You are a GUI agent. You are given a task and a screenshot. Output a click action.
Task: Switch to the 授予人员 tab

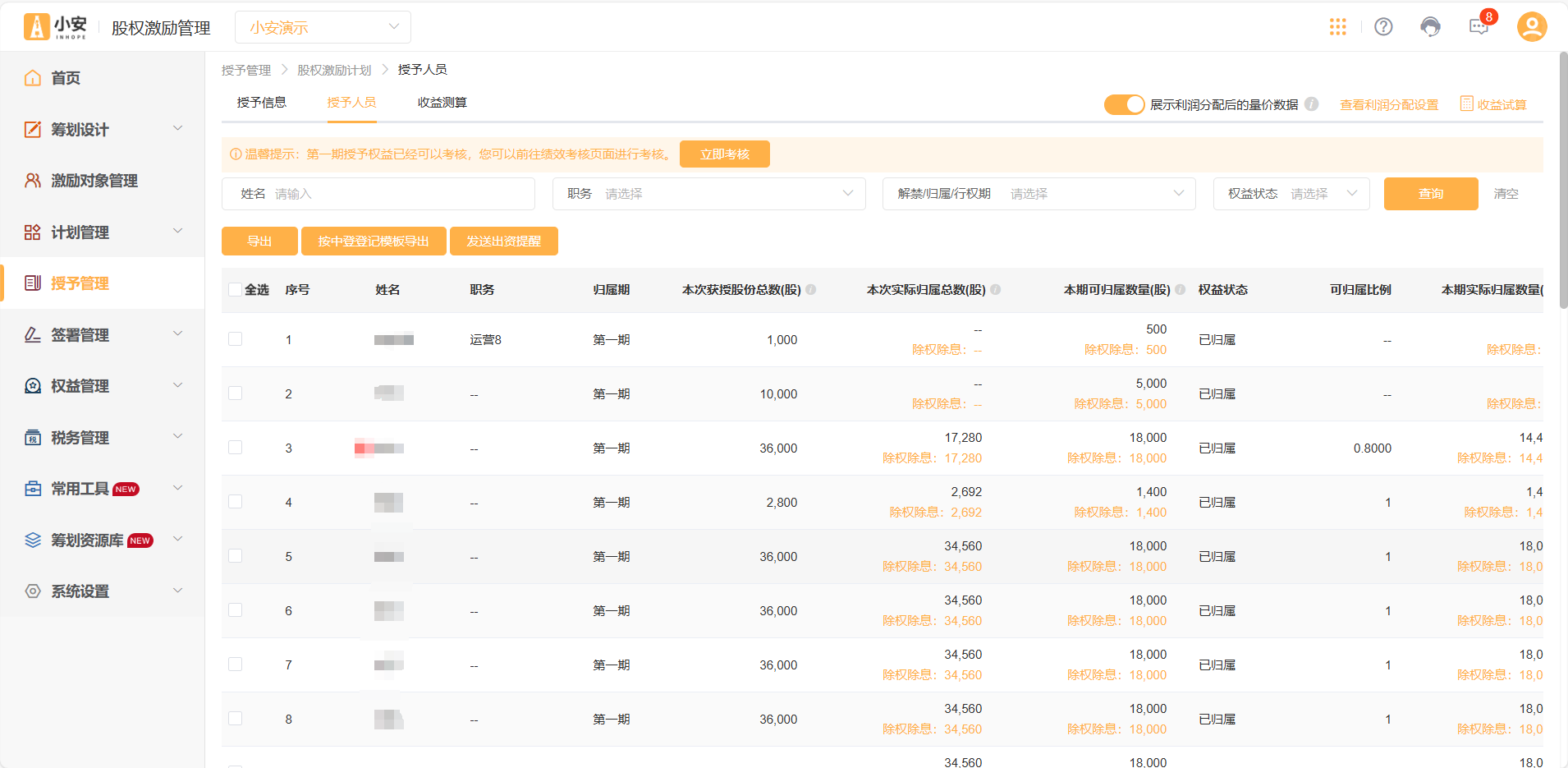tap(351, 103)
